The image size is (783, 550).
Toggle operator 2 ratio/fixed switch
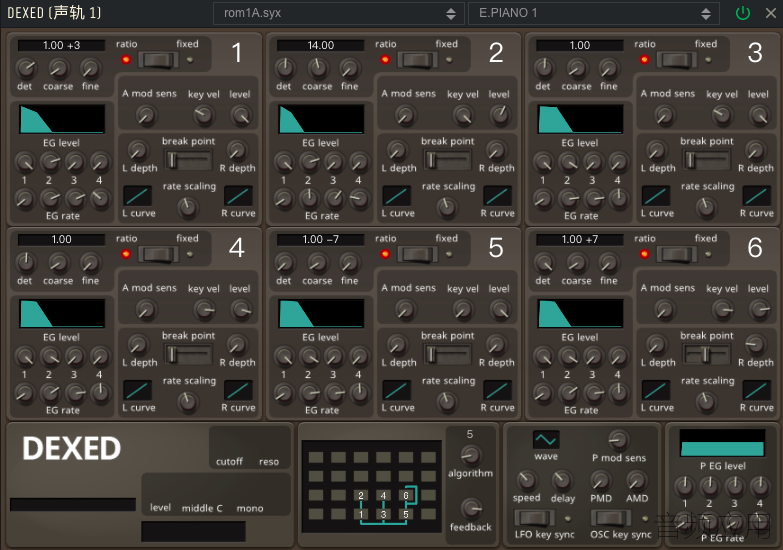(x=417, y=60)
